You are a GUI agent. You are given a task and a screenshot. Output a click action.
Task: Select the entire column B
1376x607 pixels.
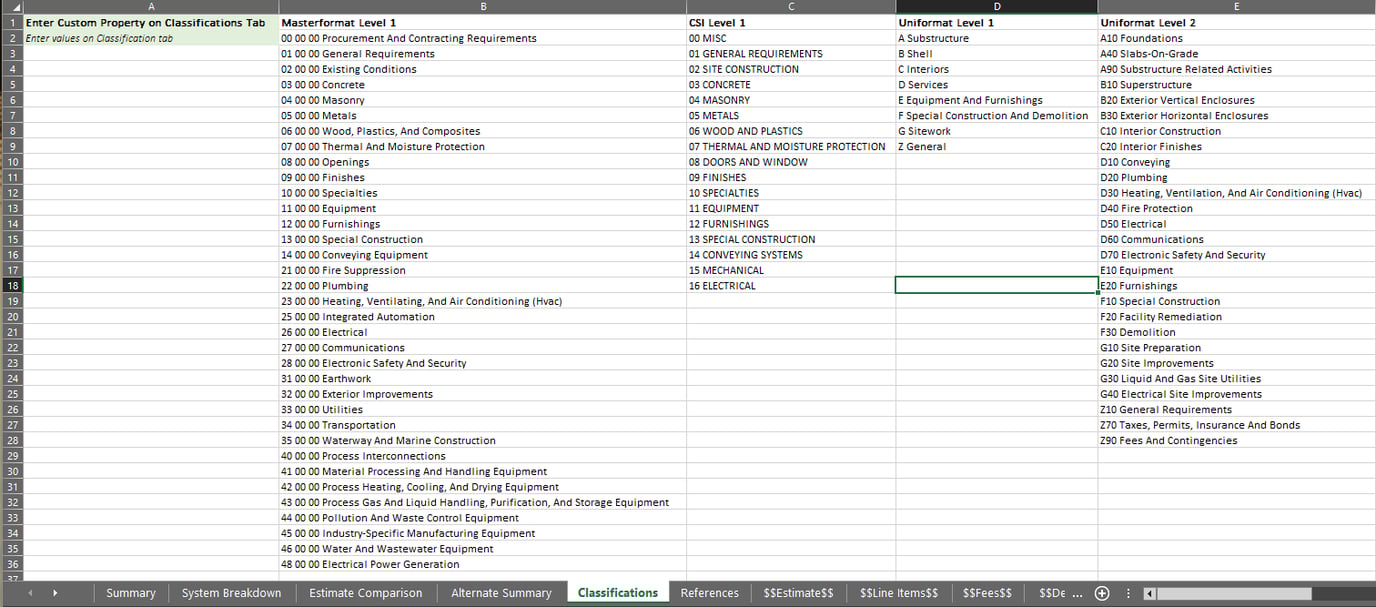click(x=483, y=6)
